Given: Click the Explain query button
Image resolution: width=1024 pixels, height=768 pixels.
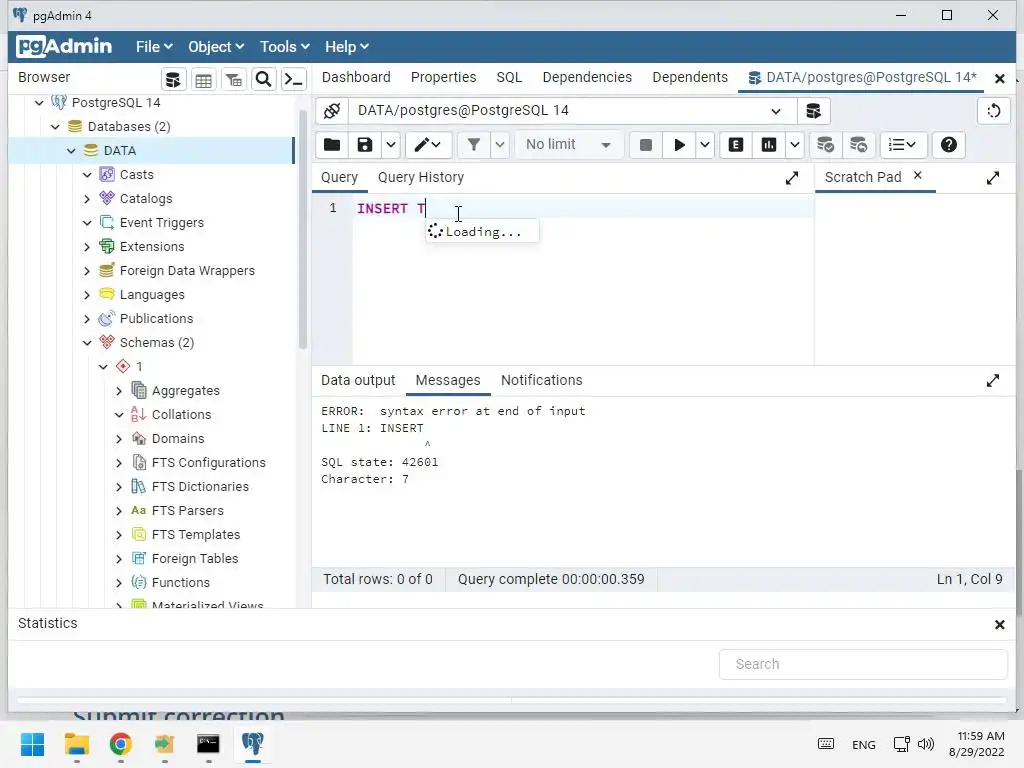Looking at the screenshot, I should click(736, 144).
